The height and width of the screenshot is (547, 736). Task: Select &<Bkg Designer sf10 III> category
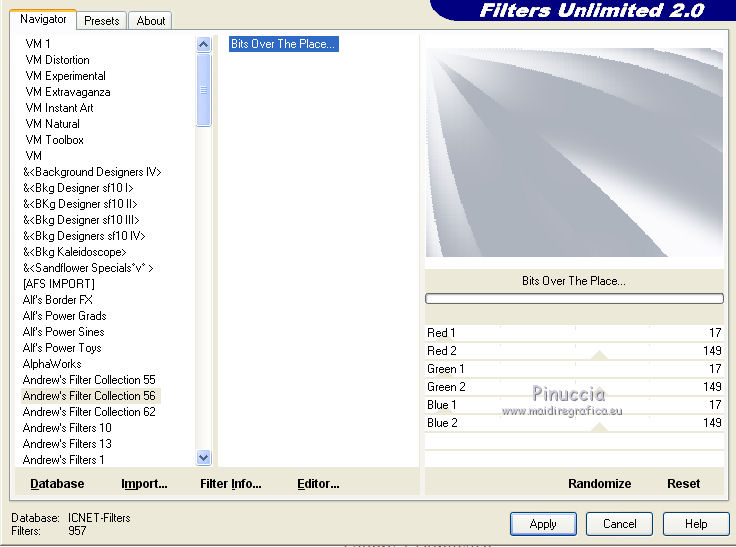pyautogui.click(x=81, y=220)
